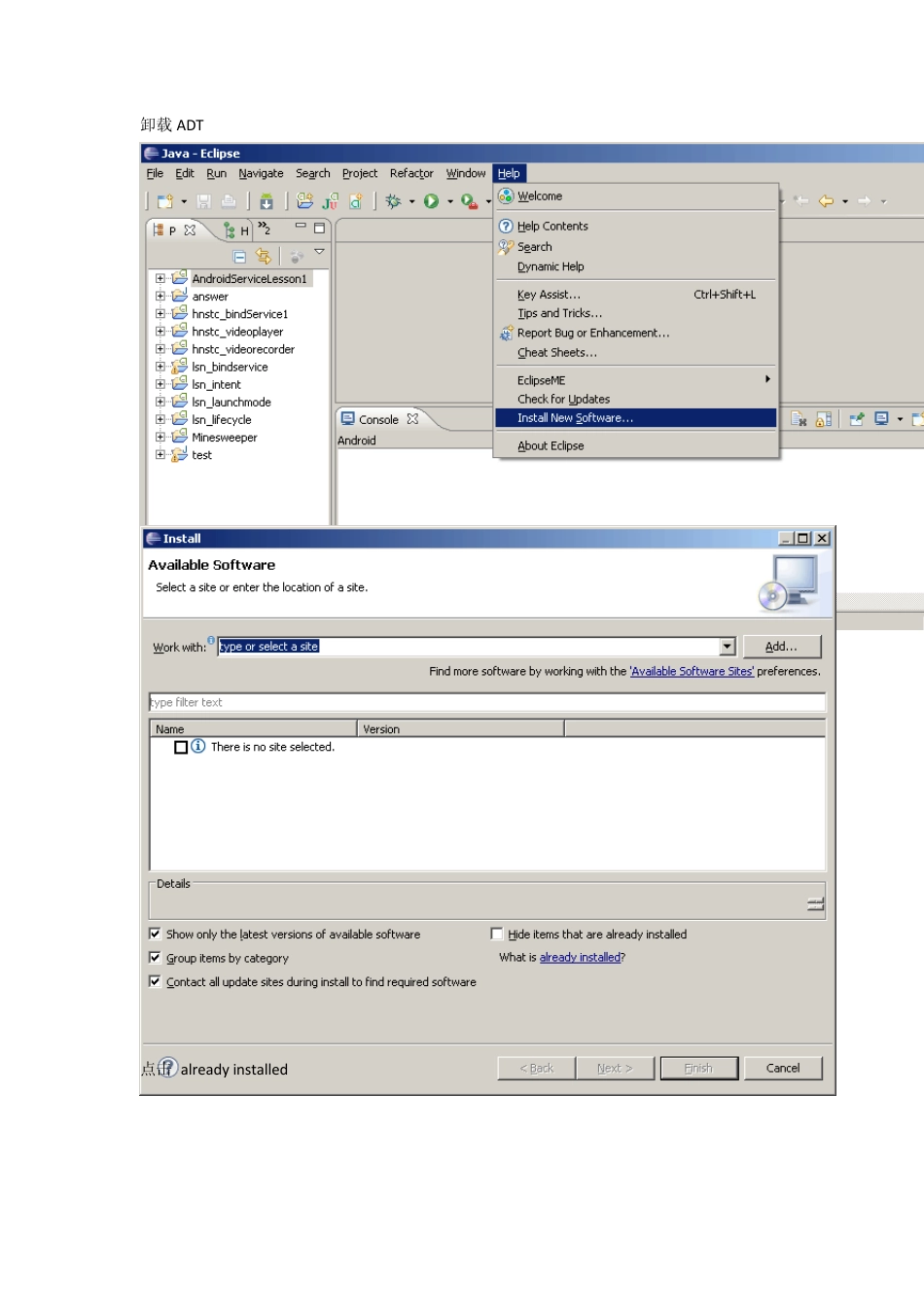Click the details pane toggle icon in the Install dialog
The width and height of the screenshot is (924, 1307).
tap(815, 904)
